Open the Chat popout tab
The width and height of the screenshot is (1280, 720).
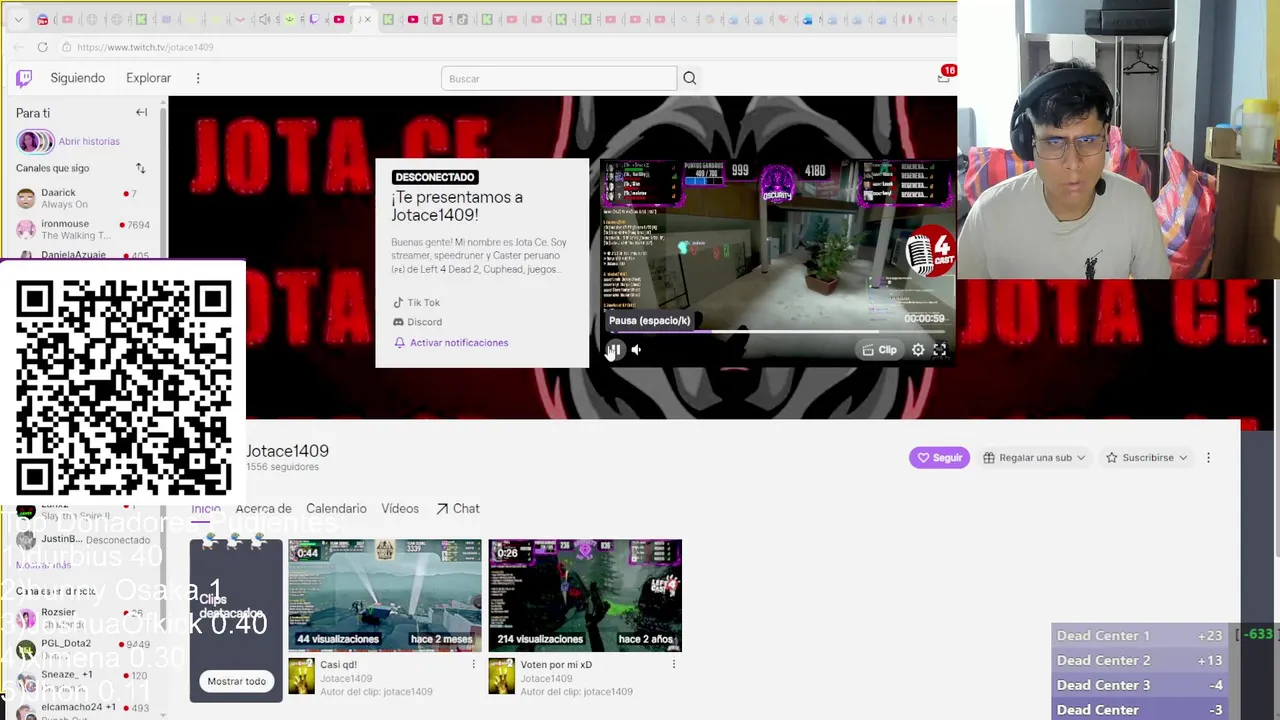[x=457, y=509]
